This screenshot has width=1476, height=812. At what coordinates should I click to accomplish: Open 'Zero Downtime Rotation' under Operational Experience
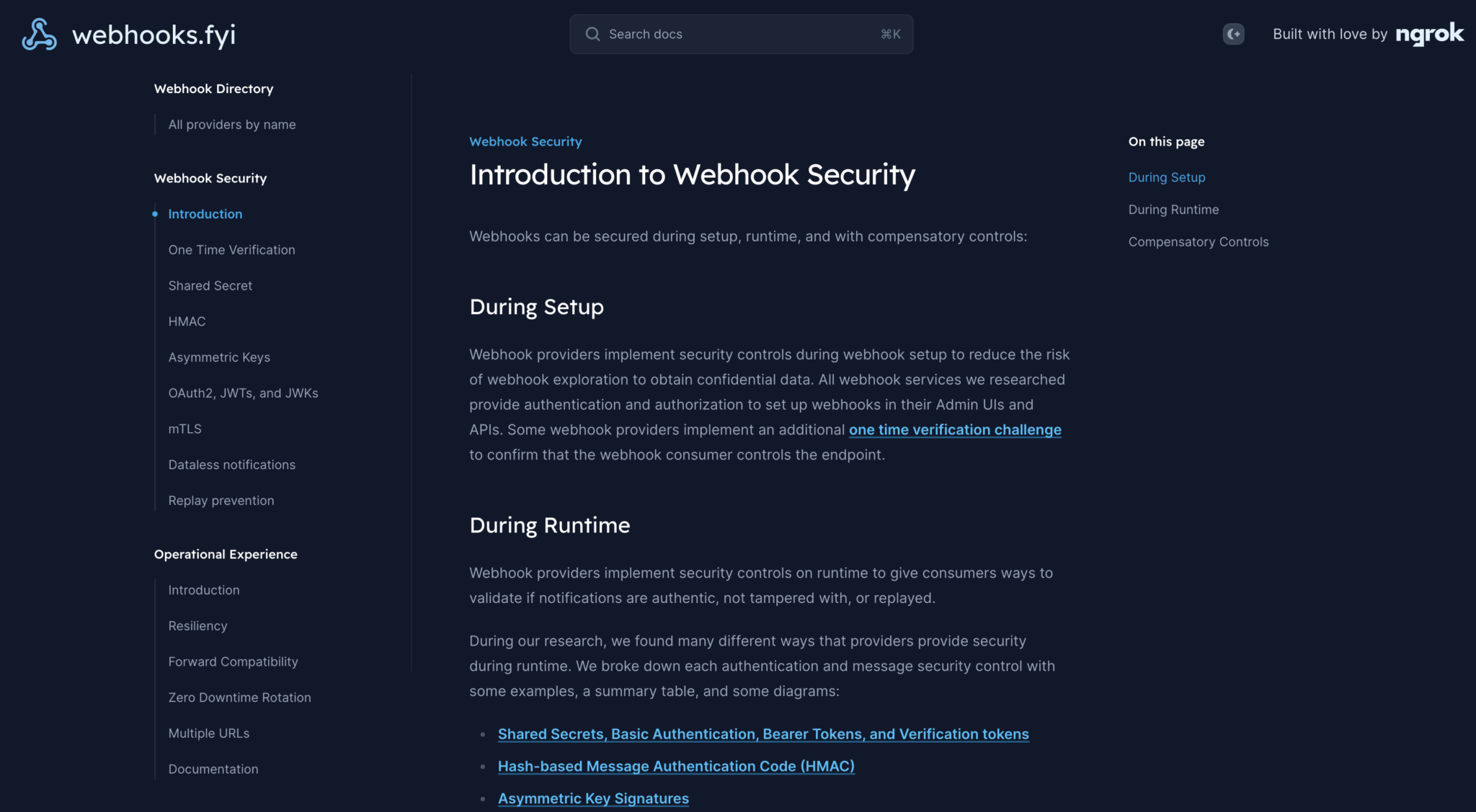(239, 697)
